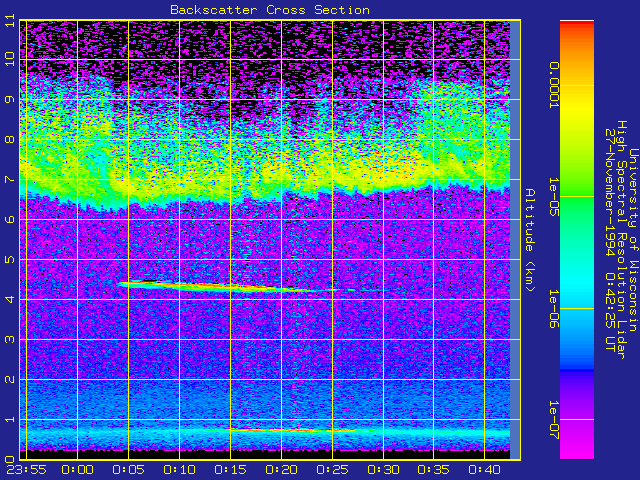Screen dimensions: 640x480
Task: Click the altitude tick label 5
Action: 10,259
